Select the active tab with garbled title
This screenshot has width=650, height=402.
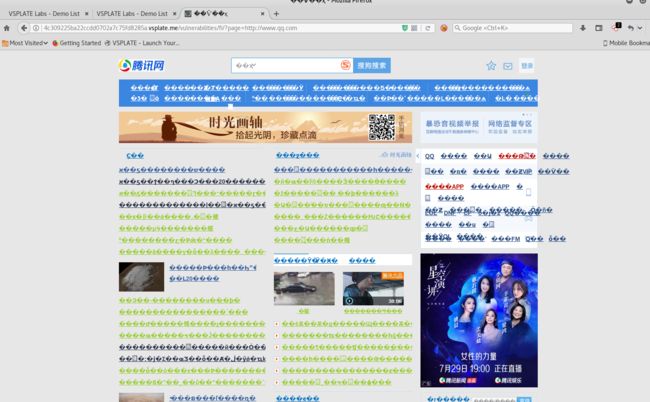coord(225,14)
